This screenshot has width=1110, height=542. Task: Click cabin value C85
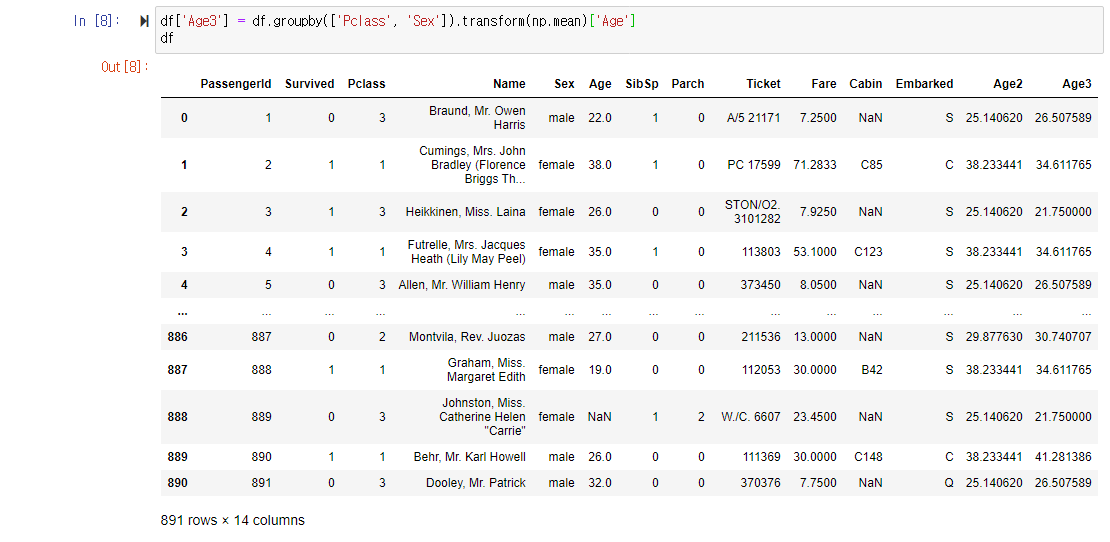(x=871, y=165)
